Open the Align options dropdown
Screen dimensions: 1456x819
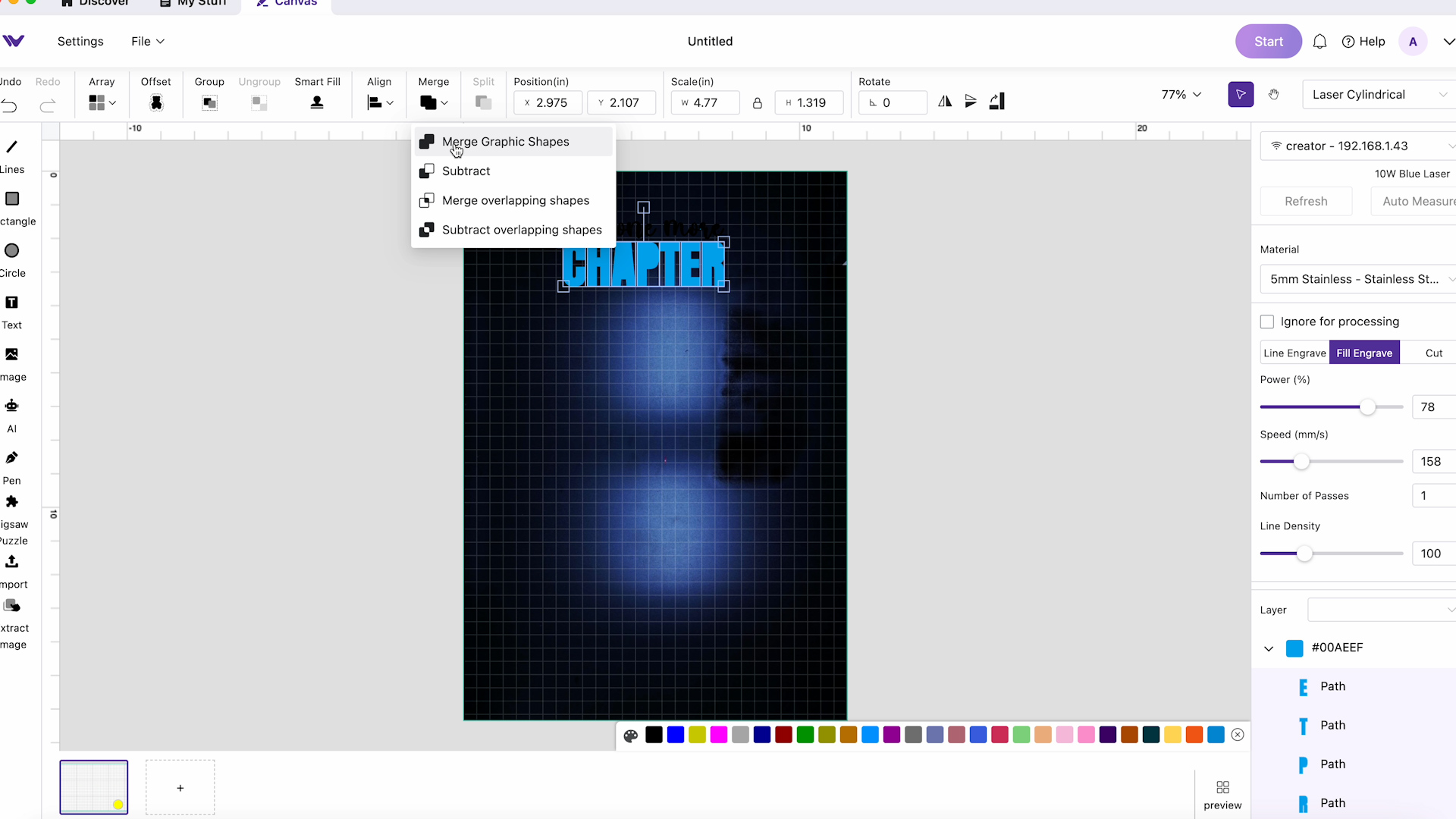[389, 102]
